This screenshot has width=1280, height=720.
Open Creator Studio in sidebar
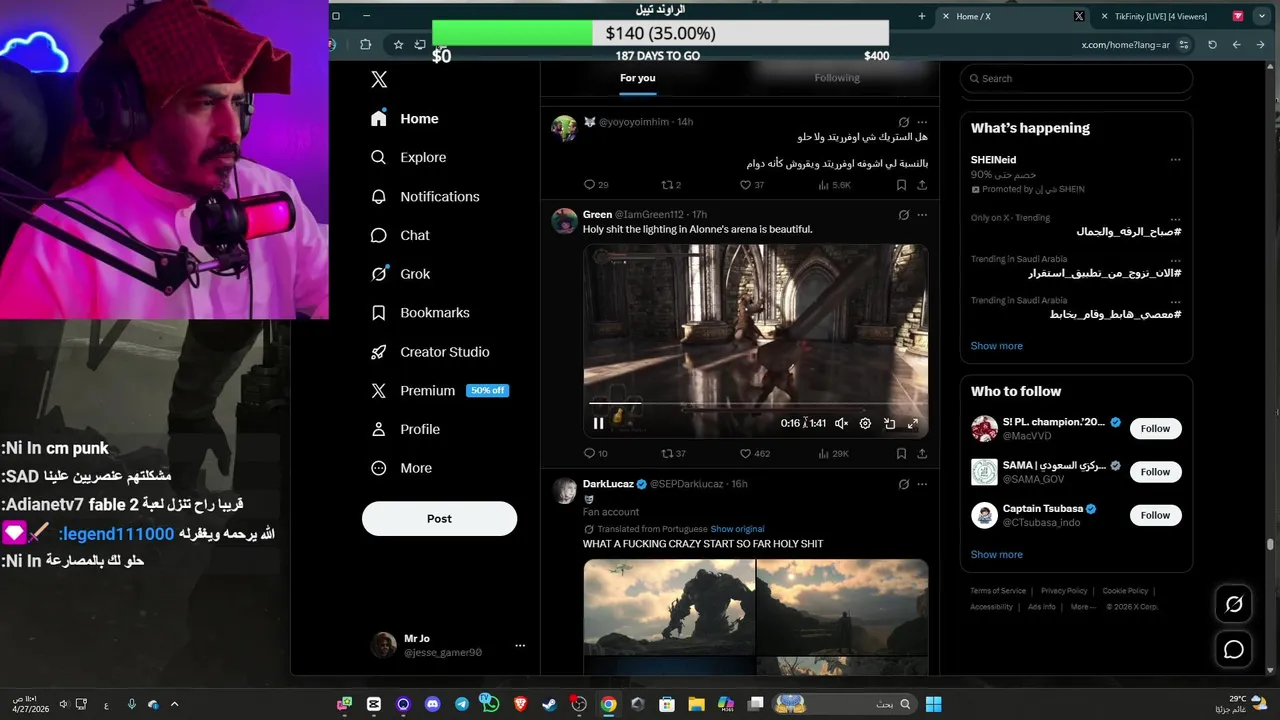click(430, 352)
